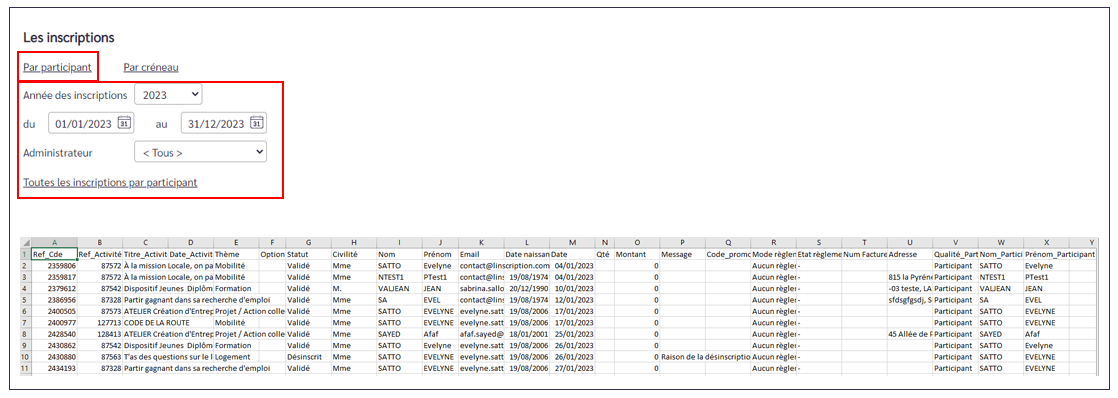Select cell with Ref_Cde 2379612
The image size is (1118, 398).
coord(53,289)
